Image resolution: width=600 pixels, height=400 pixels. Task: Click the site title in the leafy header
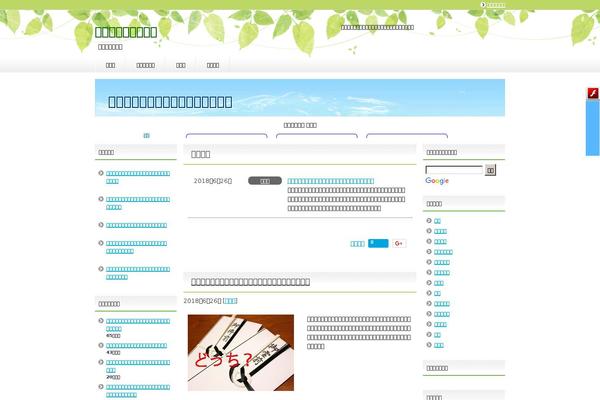(x=126, y=32)
